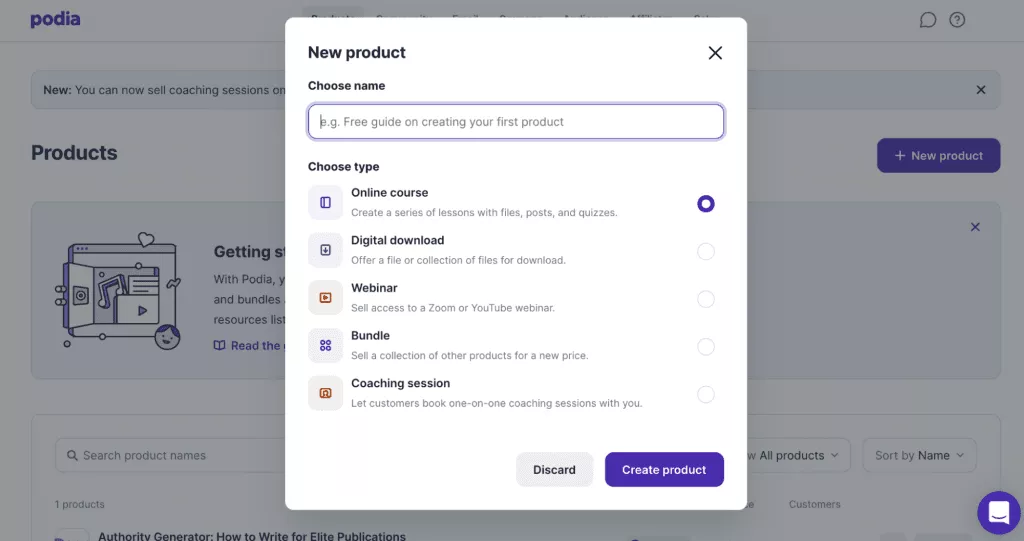This screenshot has width=1024, height=541.
Task: Choose the Webinar radio option
Action: click(705, 299)
